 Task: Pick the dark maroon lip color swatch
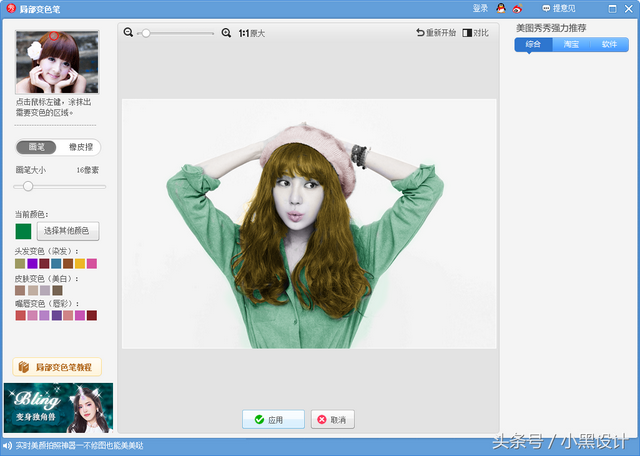[92, 315]
